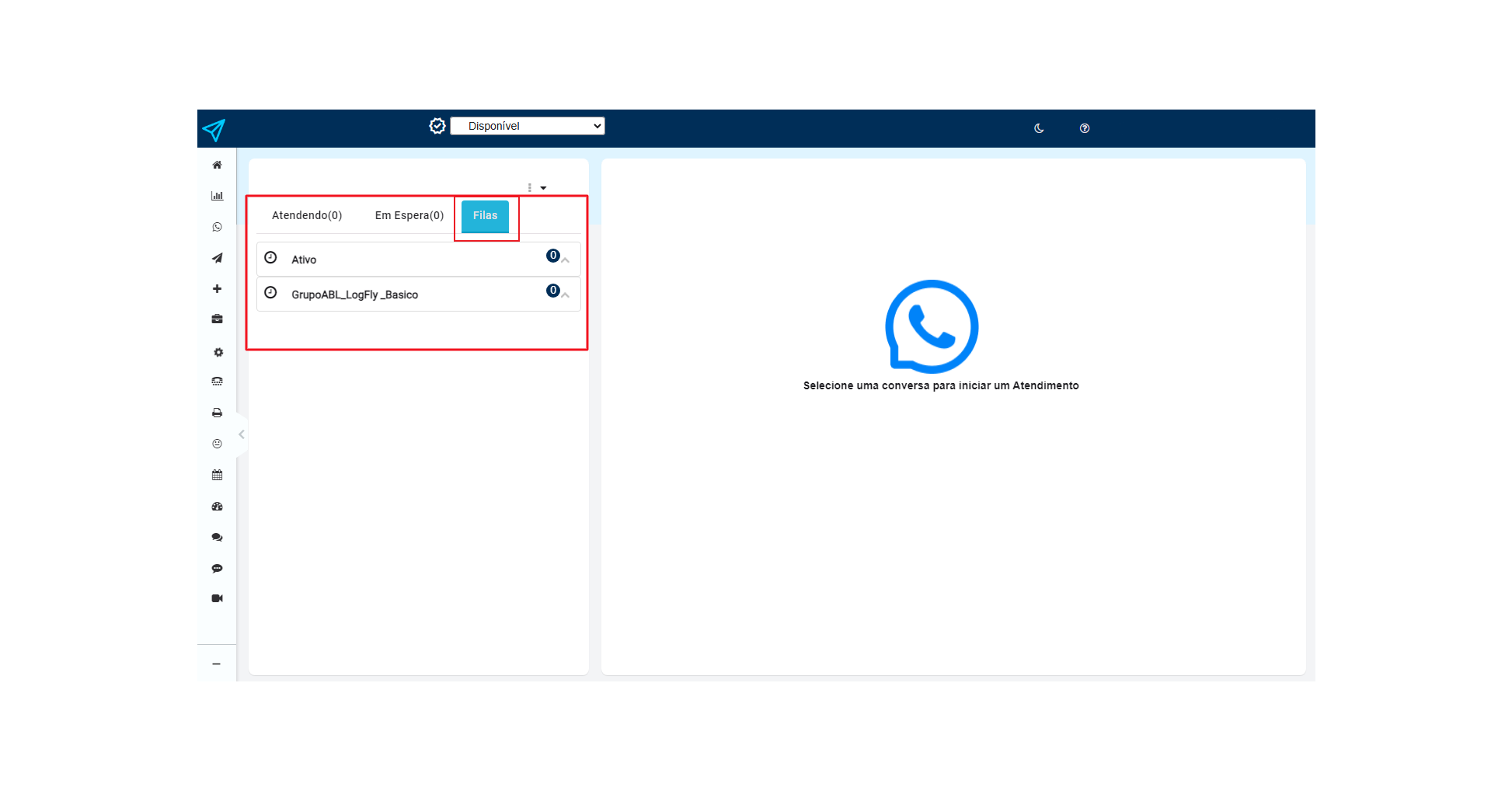The height and width of the screenshot is (791, 1512).
Task: Collapse the GrupoABL_LogFly_Basico queue chevron
Action: click(x=566, y=295)
